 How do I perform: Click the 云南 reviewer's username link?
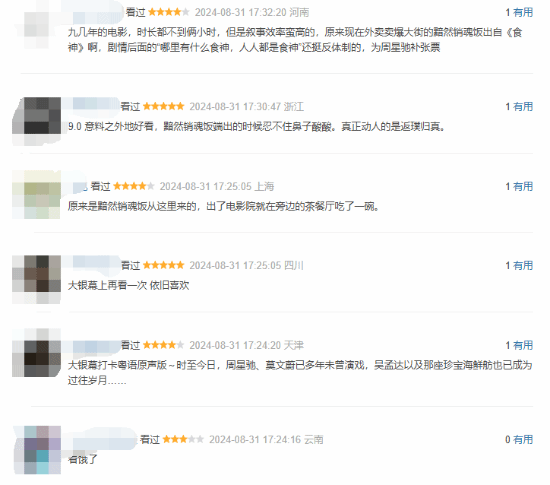pyautogui.click(x=103, y=439)
